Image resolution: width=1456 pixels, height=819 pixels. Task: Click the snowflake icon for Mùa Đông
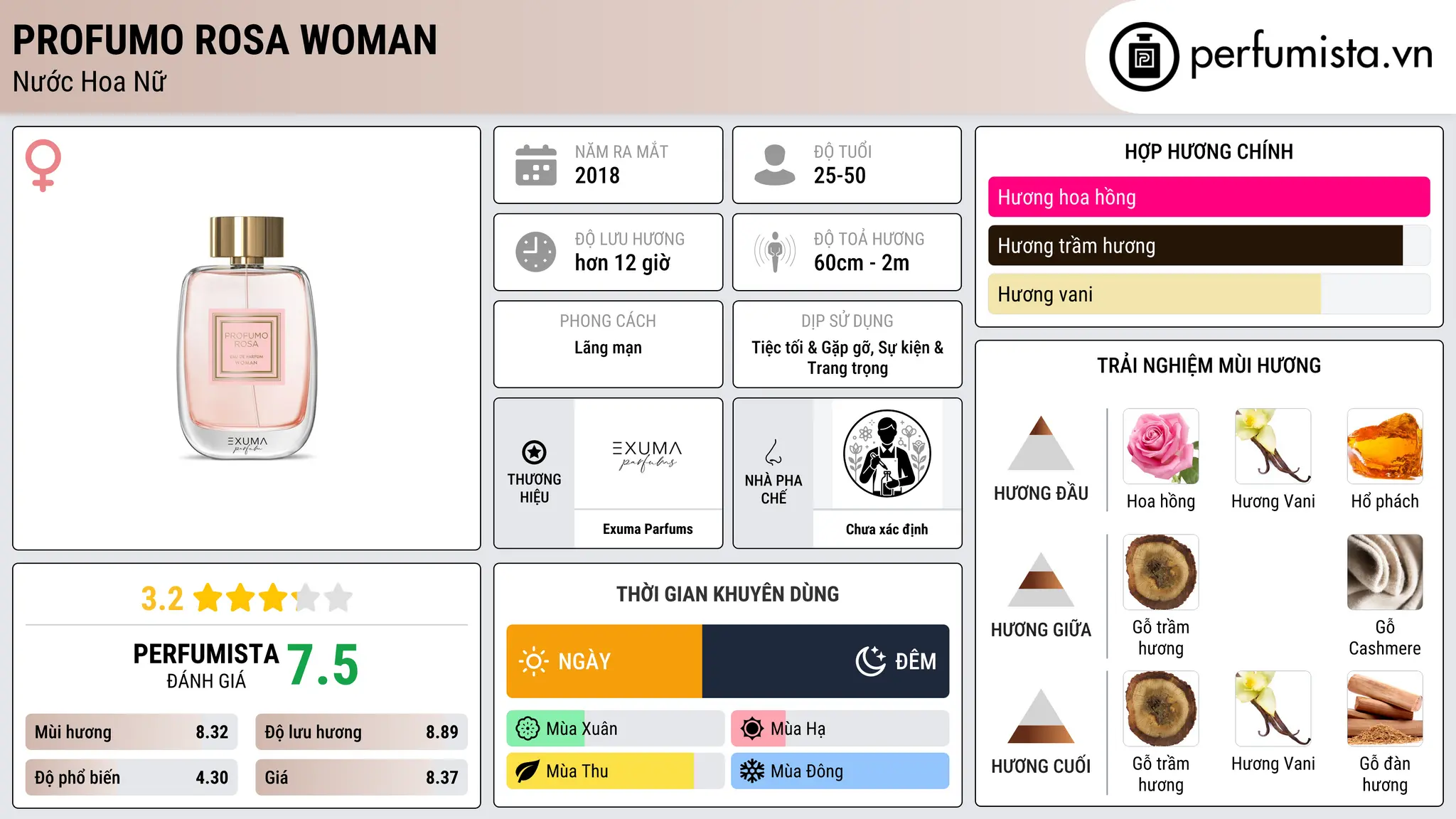click(x=752, y=771)
